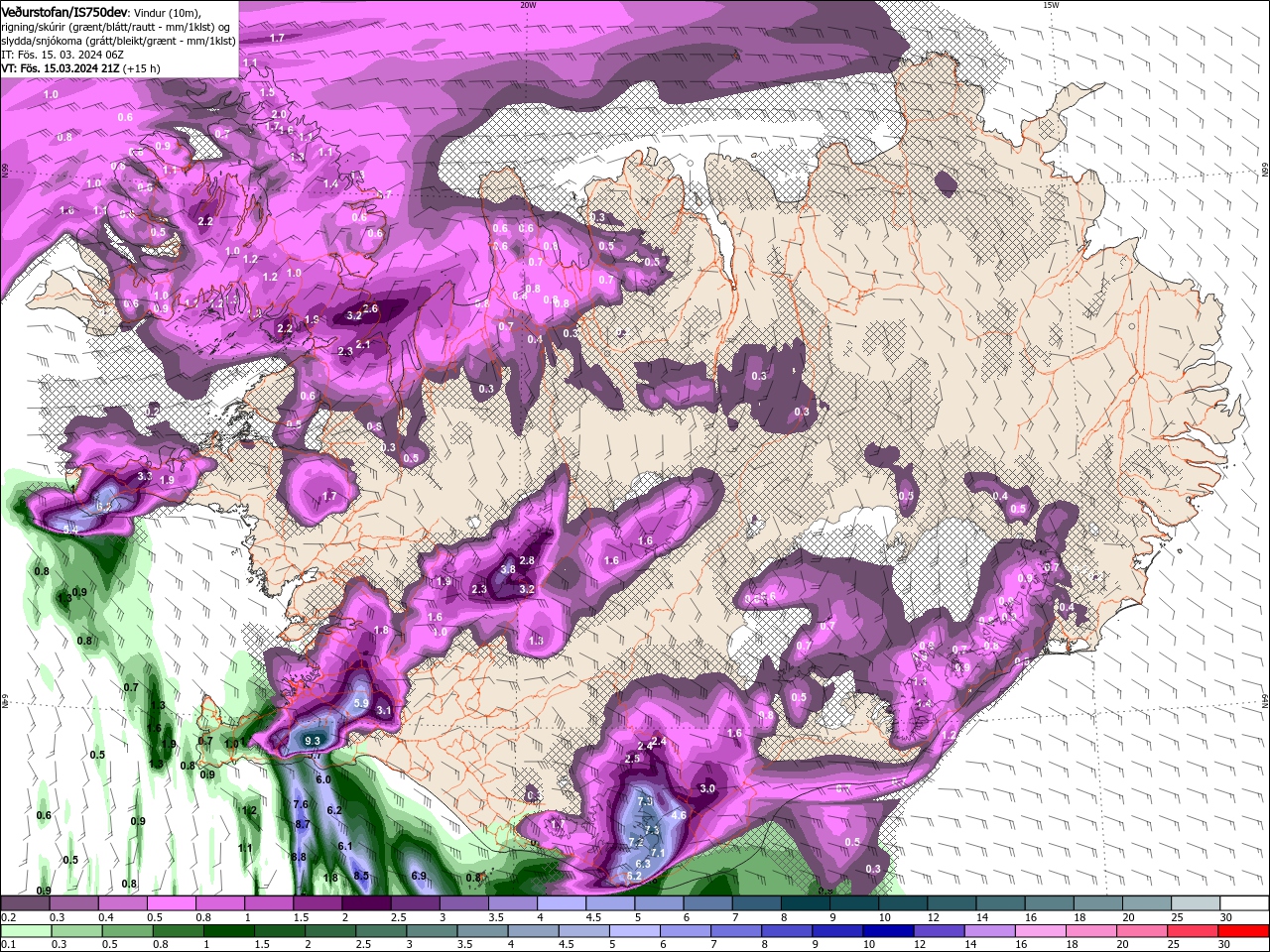The height and width of the screenshot is (952, 1270).
Task: Click the '7.2' precipitation value
Action: click(637, 841)
